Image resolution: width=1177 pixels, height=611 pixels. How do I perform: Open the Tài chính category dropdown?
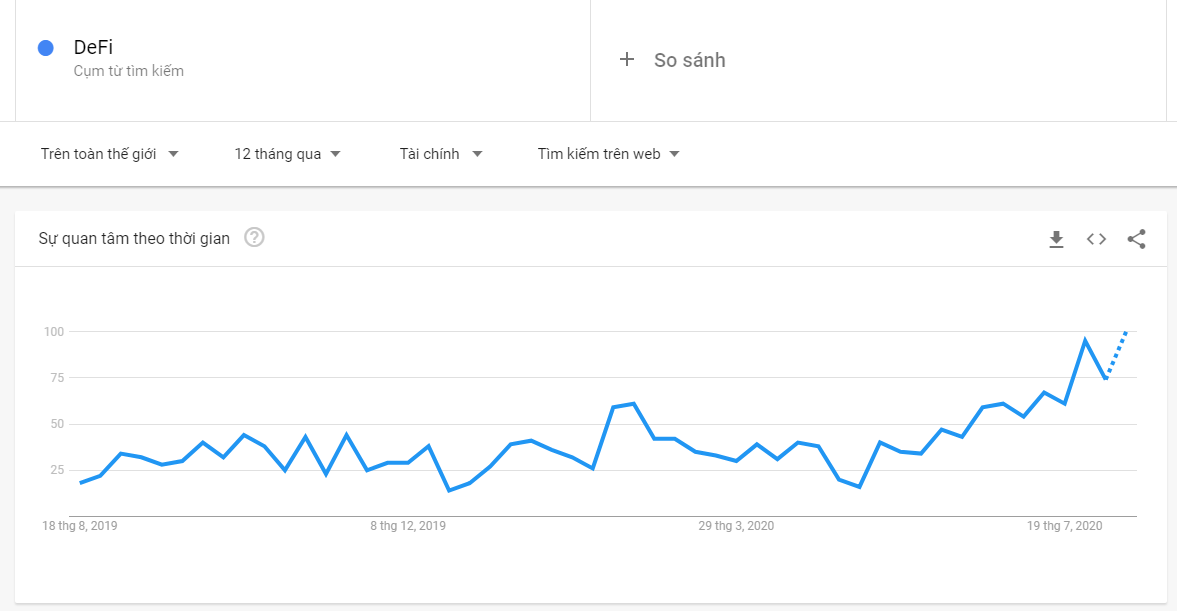click(440, 154)
